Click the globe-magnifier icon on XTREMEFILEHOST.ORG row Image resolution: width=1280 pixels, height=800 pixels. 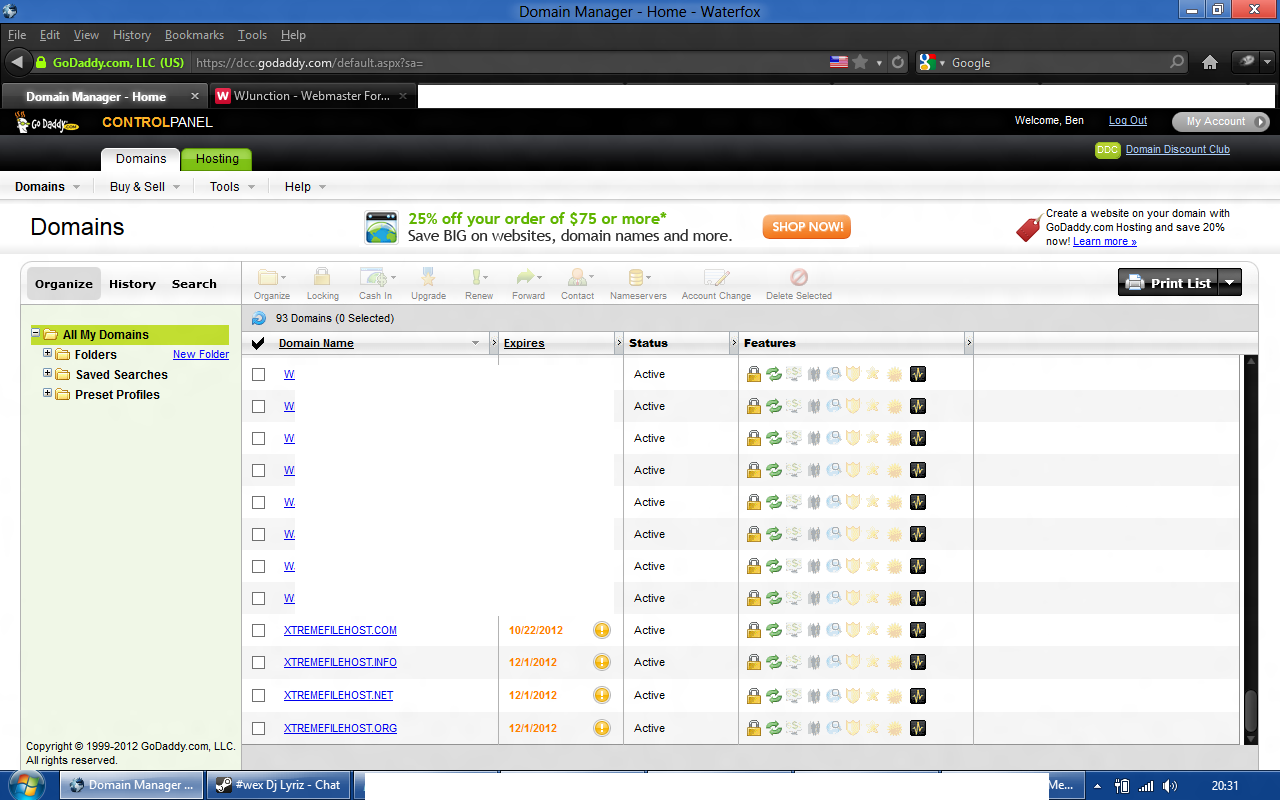tap(834, 728)
